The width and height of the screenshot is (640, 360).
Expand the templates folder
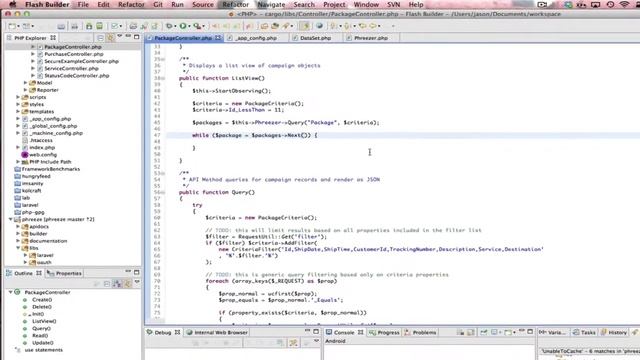click(x=18, y=111)
